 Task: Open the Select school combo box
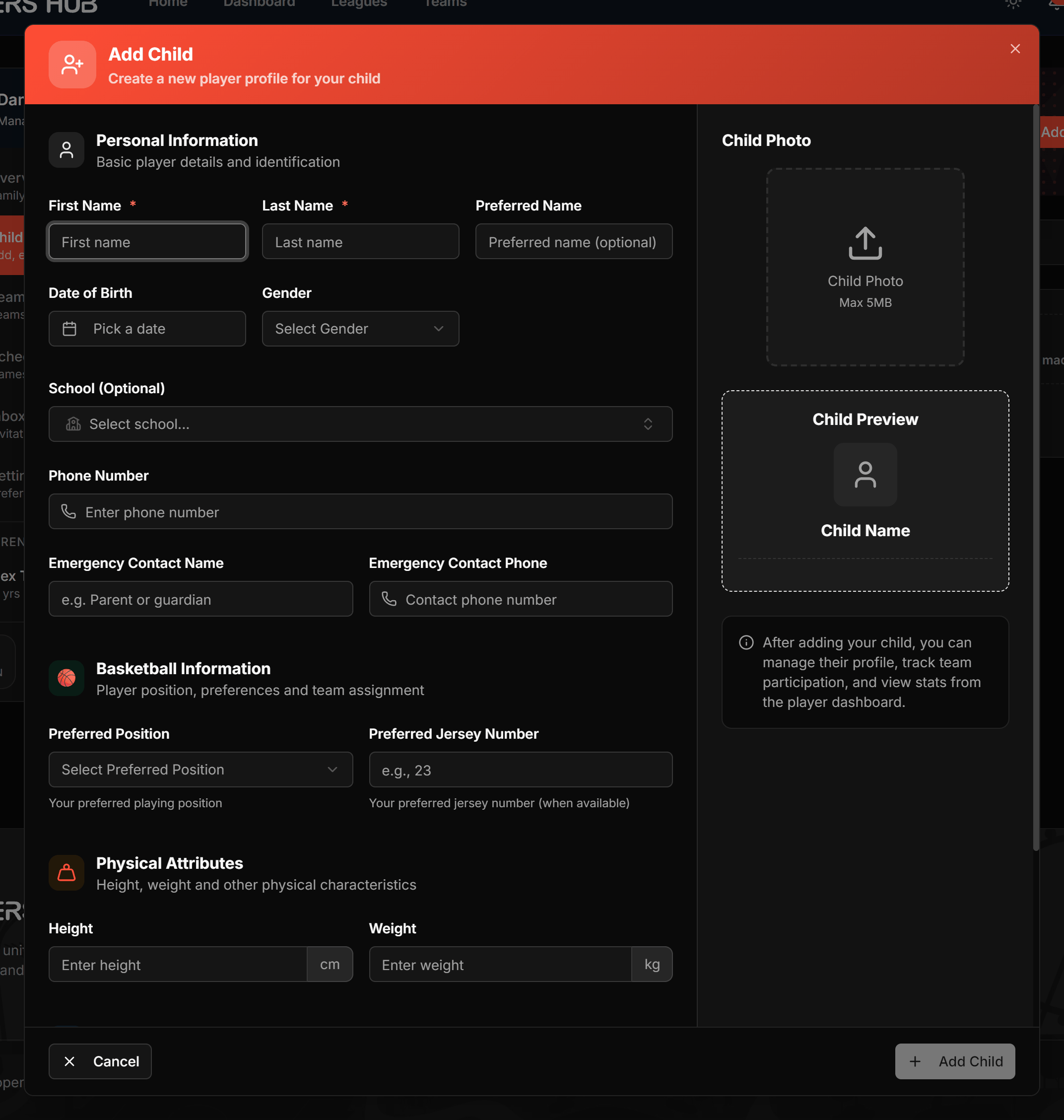click(360, 424)
